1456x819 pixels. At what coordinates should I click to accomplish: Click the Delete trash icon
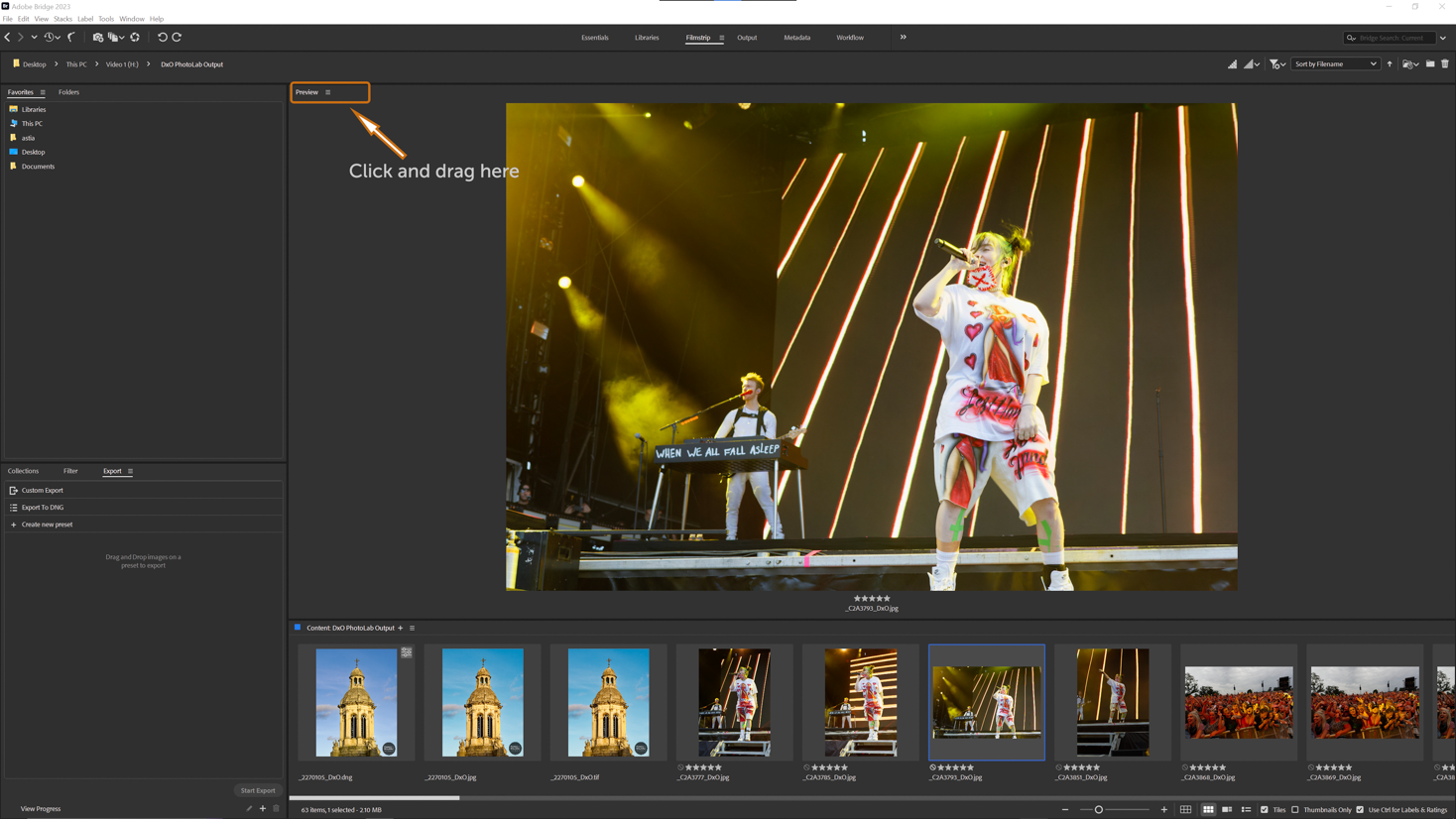tap(1445, 63)
